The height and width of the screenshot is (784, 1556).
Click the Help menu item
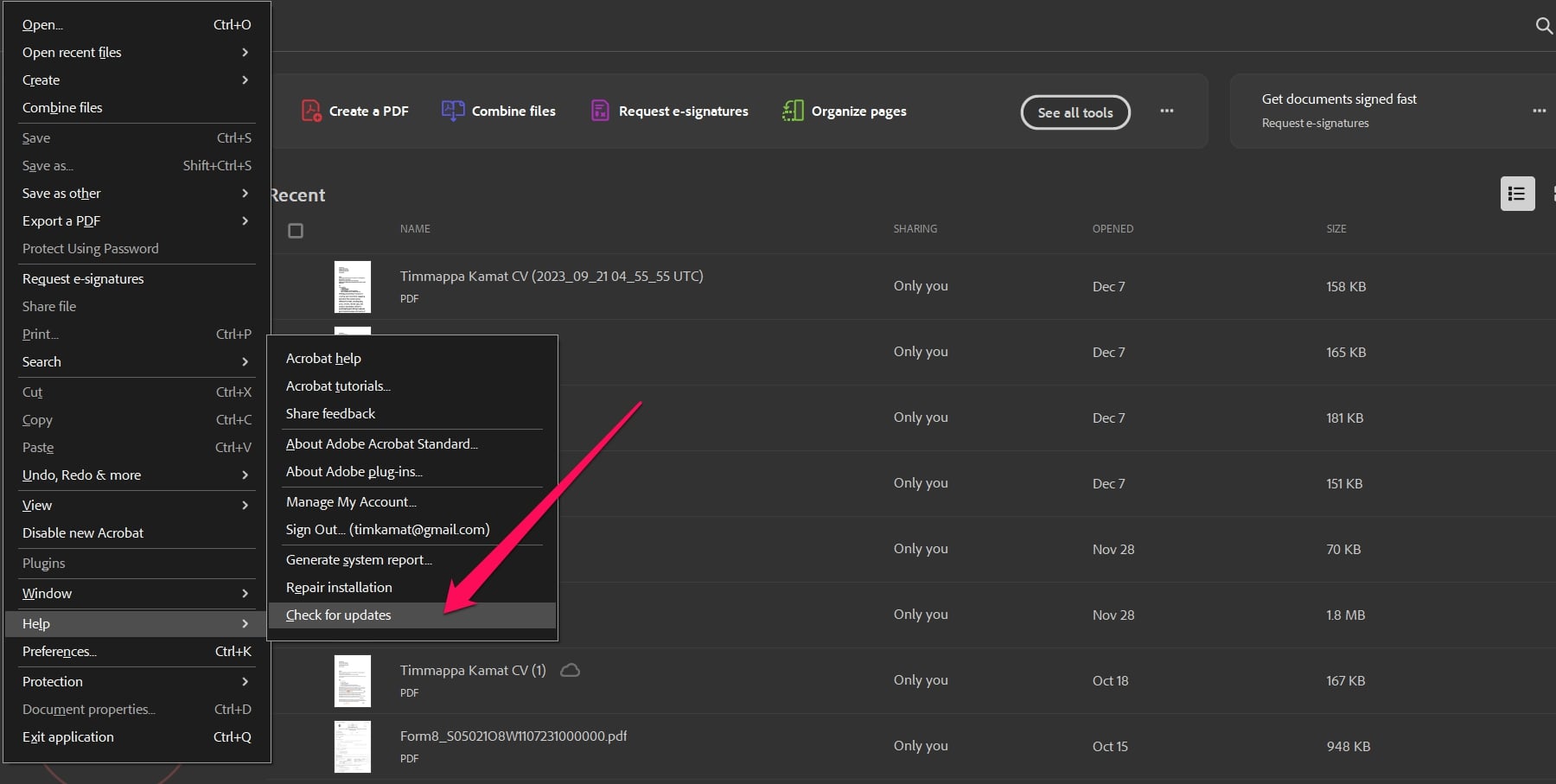pyautogui.click(x=137, y=623)
